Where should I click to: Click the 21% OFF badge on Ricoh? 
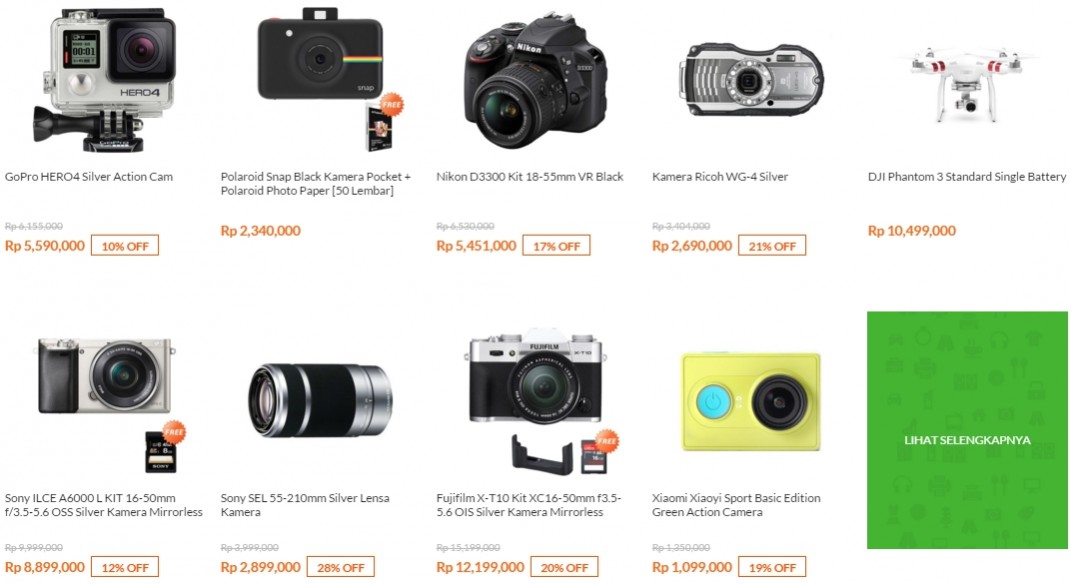tap(772, 246)
